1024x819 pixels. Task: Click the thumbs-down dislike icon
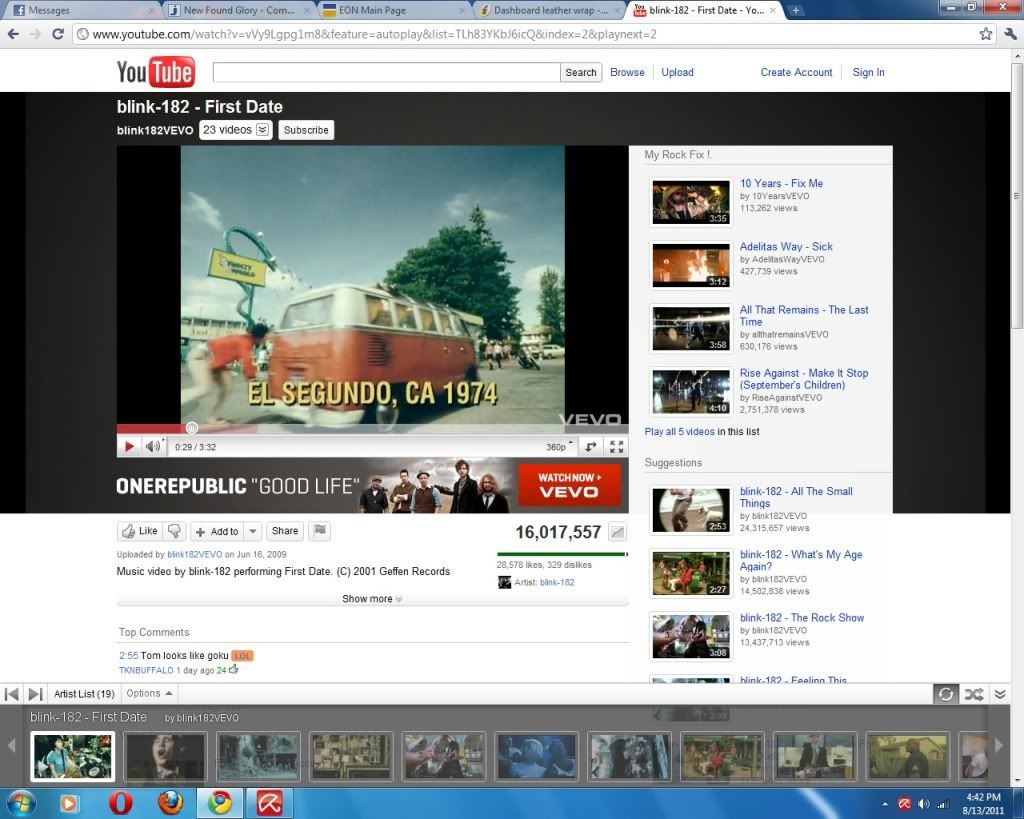click(x=175, y=531)
